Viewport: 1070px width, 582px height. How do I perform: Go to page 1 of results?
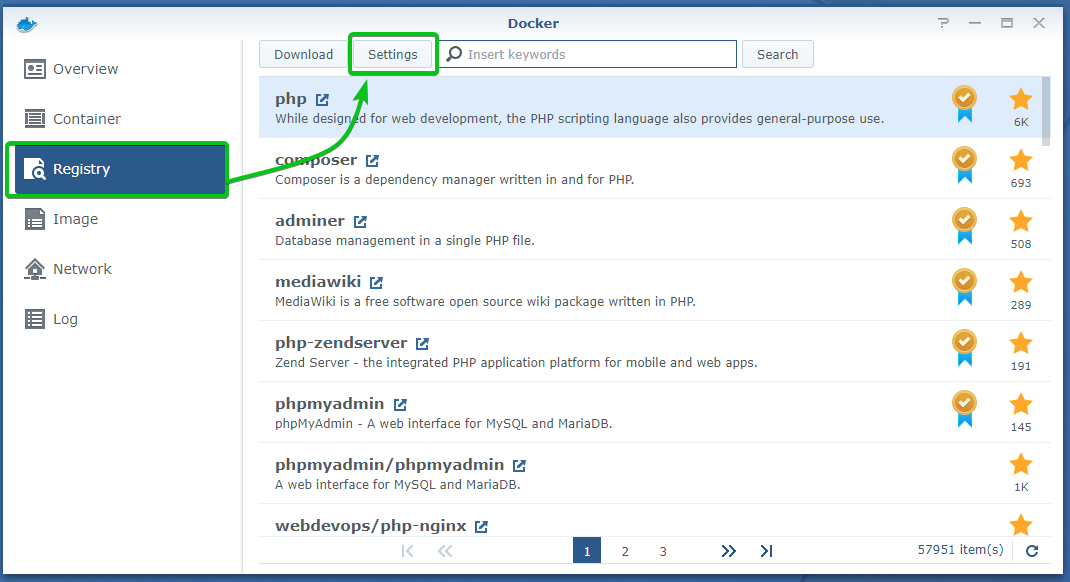(587, 551)
